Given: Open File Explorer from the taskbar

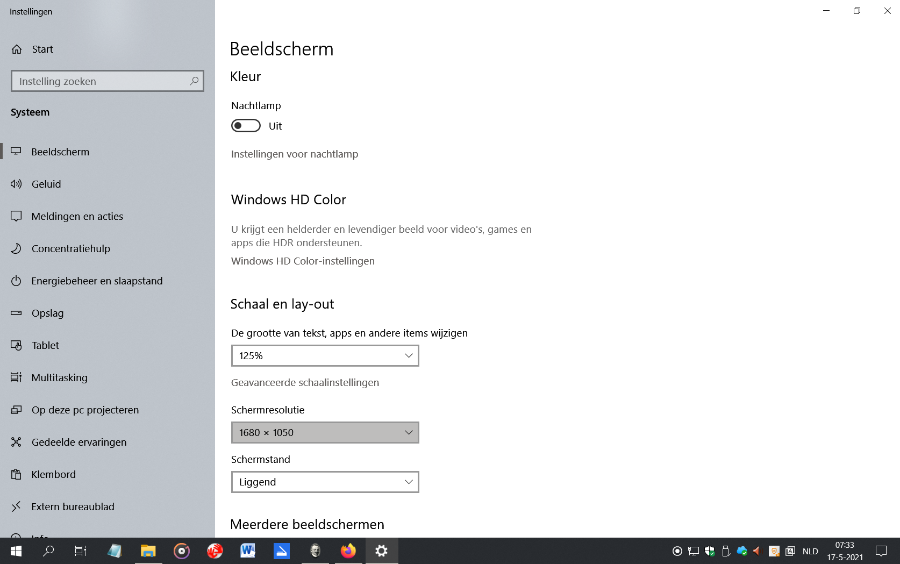Looking at the screenshot, I should [148, 551].
